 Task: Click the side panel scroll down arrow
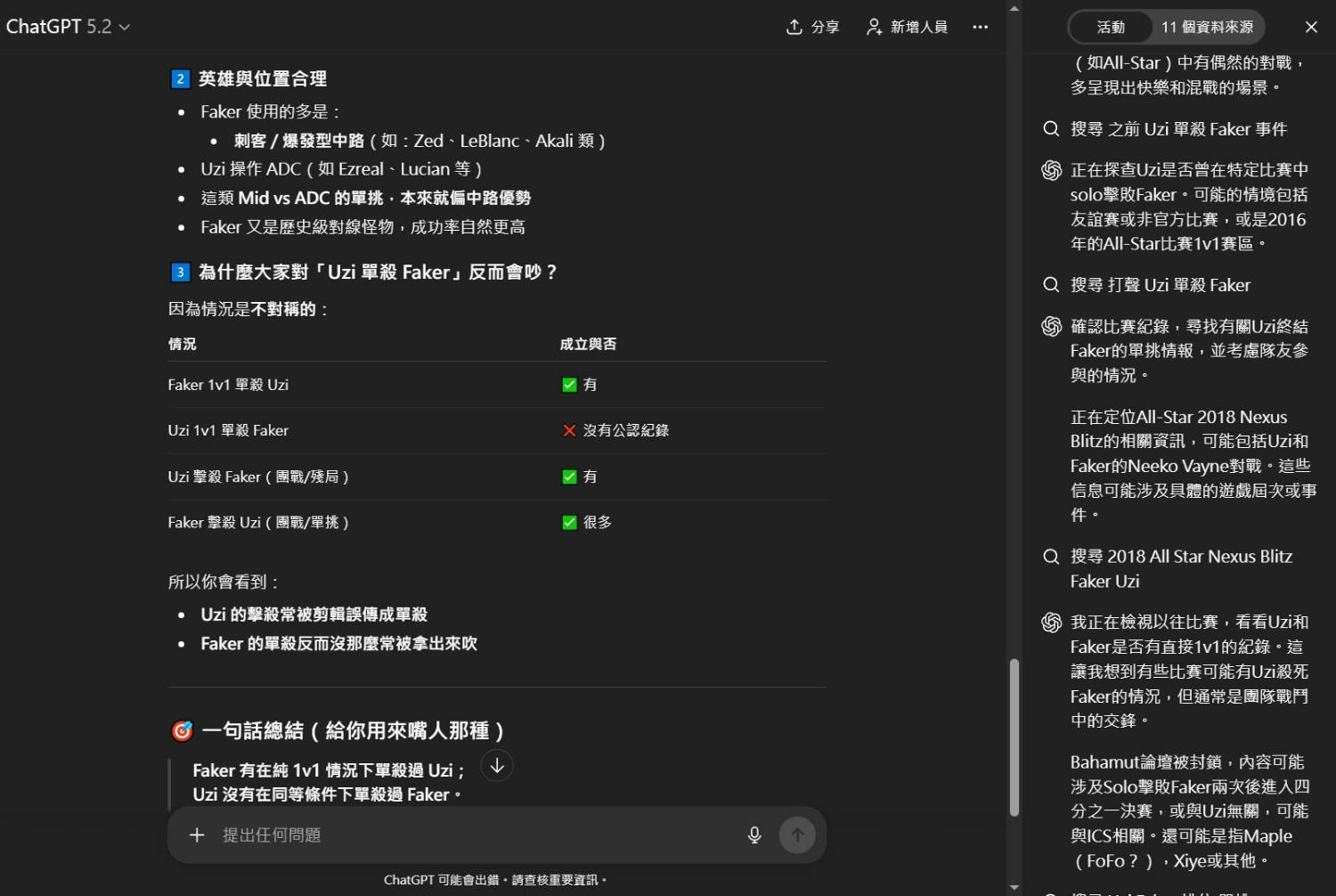tap(1014, 887)
